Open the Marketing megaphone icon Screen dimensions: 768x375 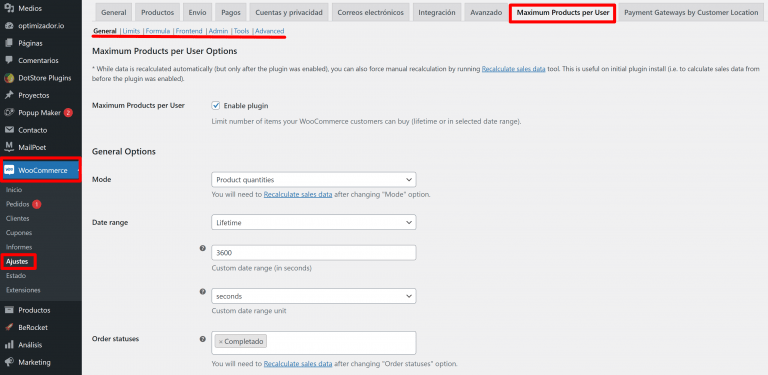click(x=8, y=362)
